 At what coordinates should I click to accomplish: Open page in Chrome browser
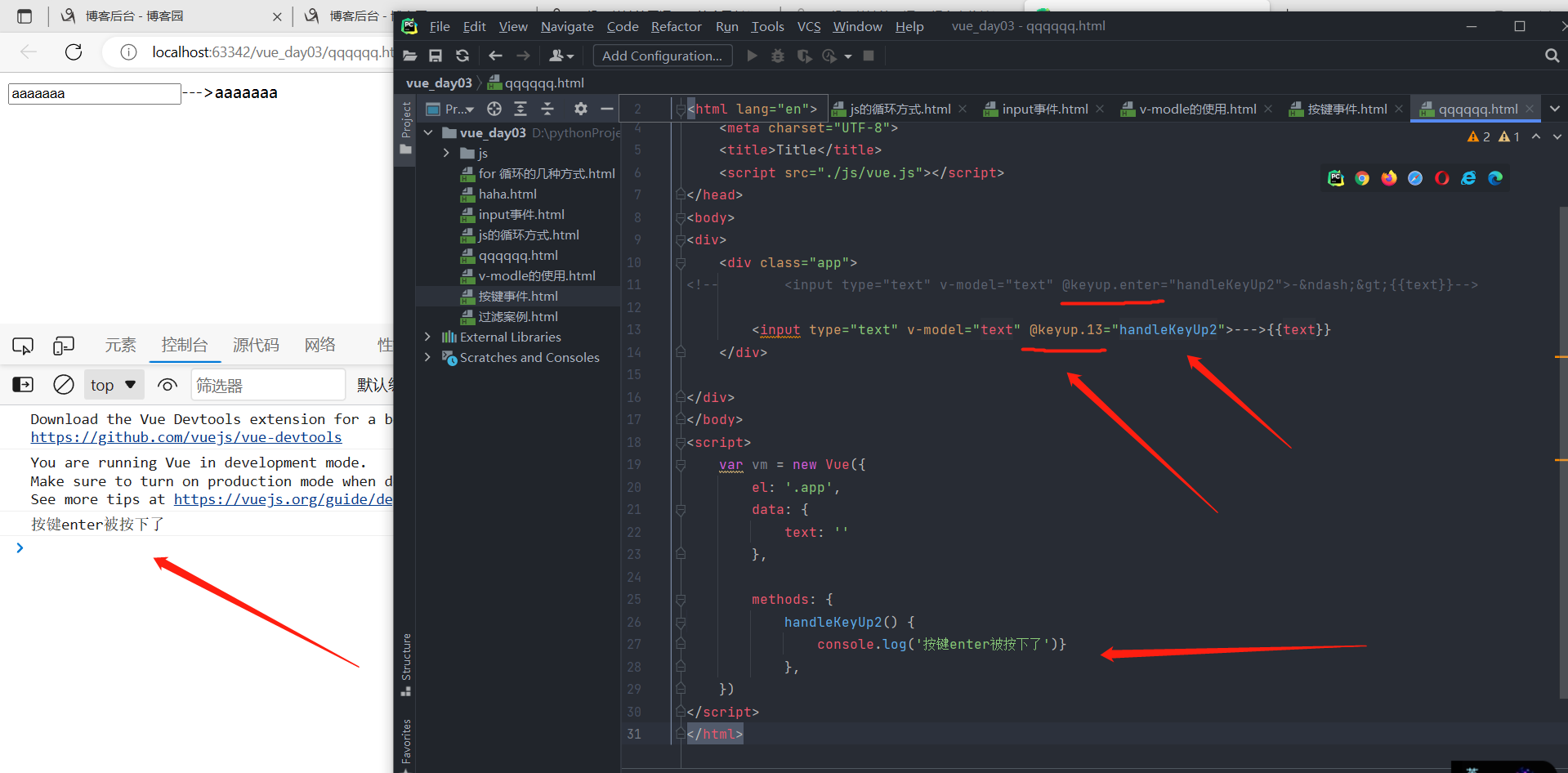coord(1362,178)
